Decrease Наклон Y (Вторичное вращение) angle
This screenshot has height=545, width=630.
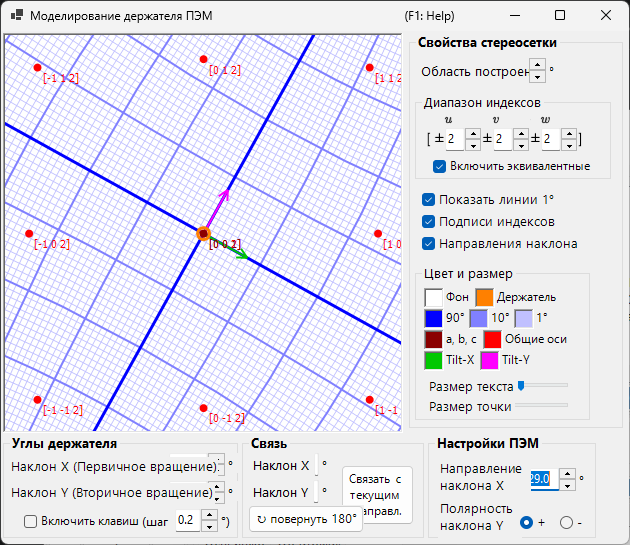click(217, 498)
